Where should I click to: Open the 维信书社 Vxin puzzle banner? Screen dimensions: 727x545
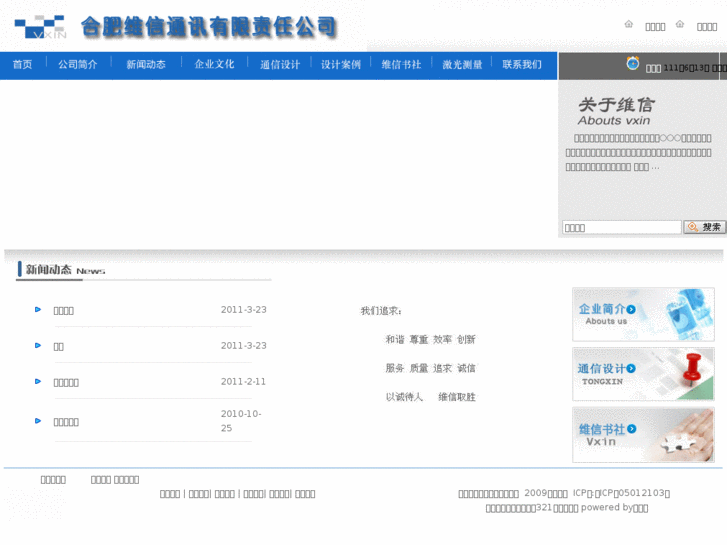pyautogui.click(x=643, y=435)
